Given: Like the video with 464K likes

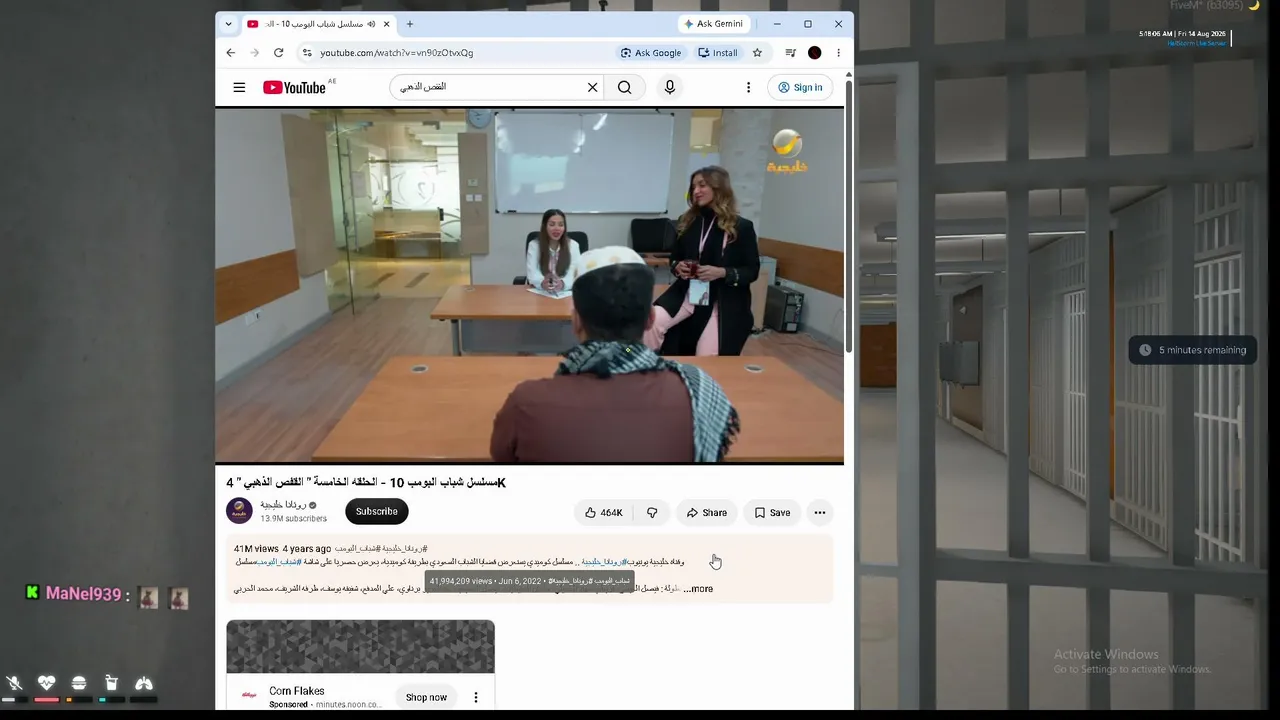Looking at the screenshot, I should click(x=603, y=513).
